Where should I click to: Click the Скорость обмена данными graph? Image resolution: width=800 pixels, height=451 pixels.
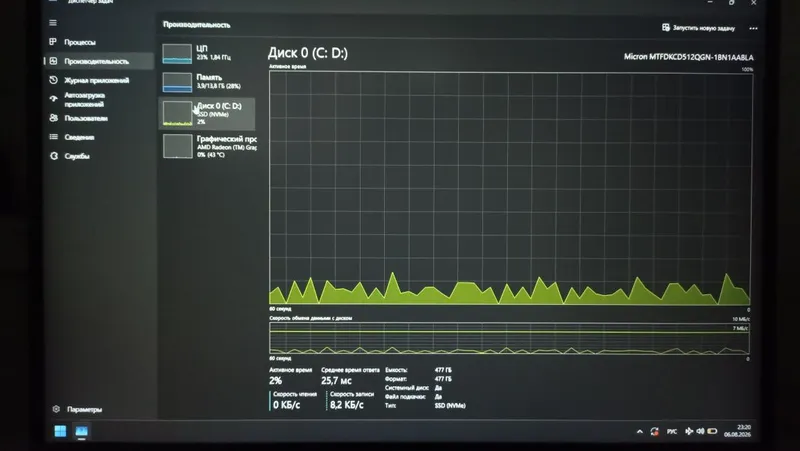[x=509, y=338]
